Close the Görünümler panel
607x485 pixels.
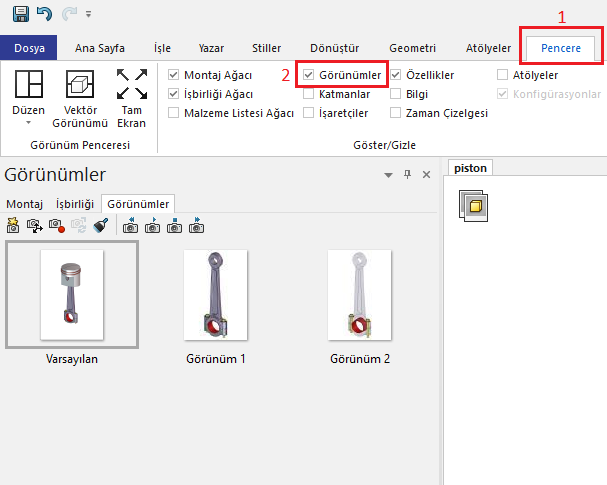pos(426,175)
